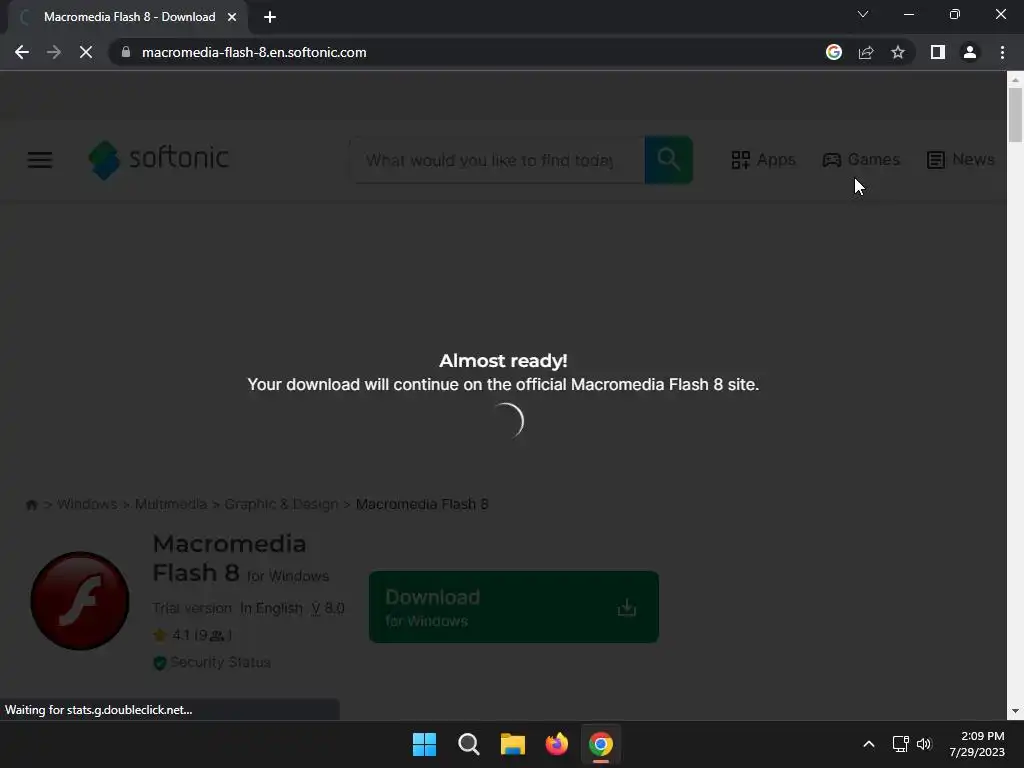Image resolution: width=1024 pixels, height=768 pixels.
Task: Click the scrollbar down arrow
Action: point(1015,712)
